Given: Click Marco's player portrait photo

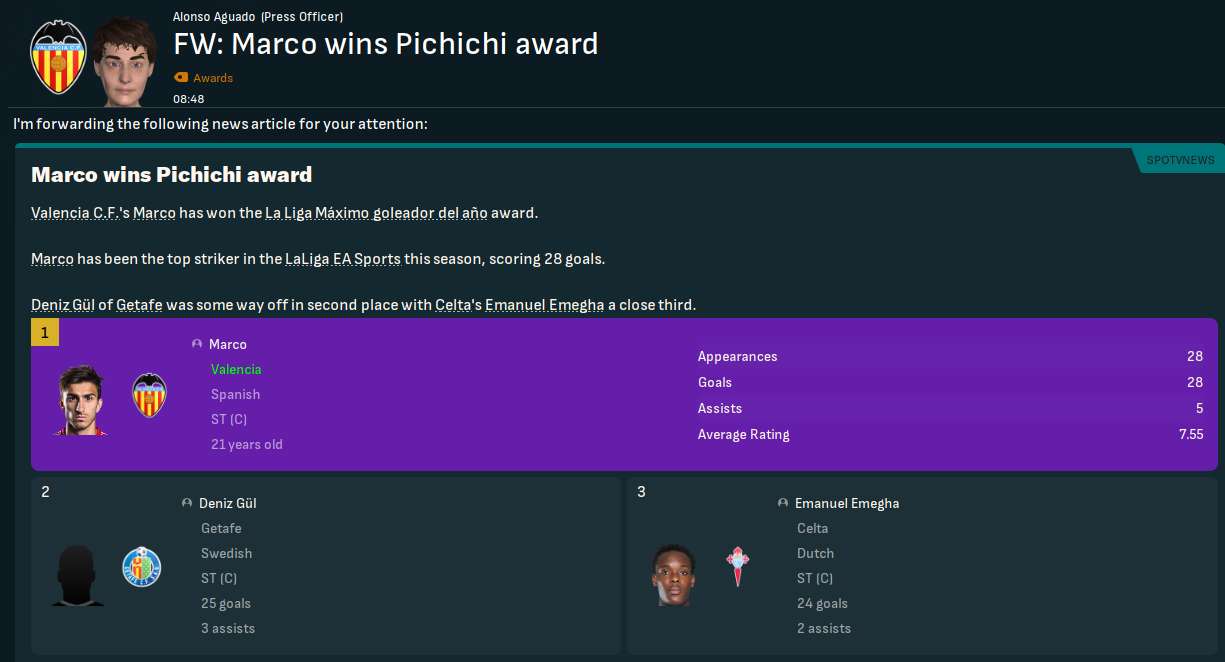Looking at the screenshot, I should 81,400.
